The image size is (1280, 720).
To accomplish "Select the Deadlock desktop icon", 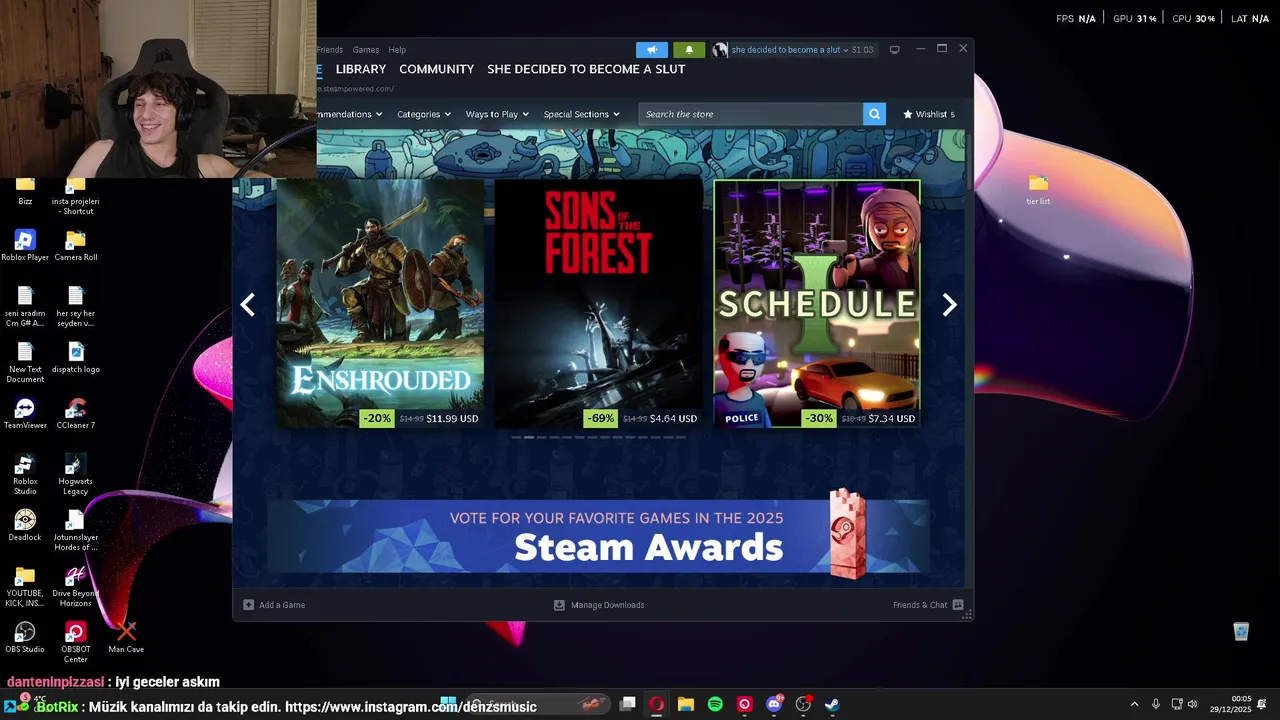I will point(25,526).
